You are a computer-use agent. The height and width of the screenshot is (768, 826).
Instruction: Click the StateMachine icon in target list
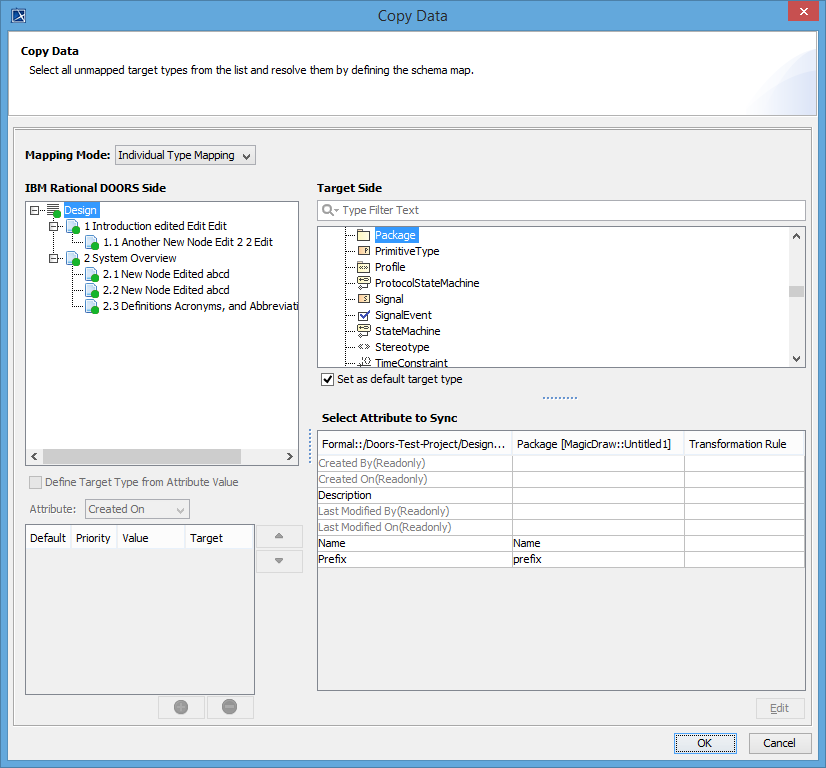pyautogui.click(x=364, y=332)
